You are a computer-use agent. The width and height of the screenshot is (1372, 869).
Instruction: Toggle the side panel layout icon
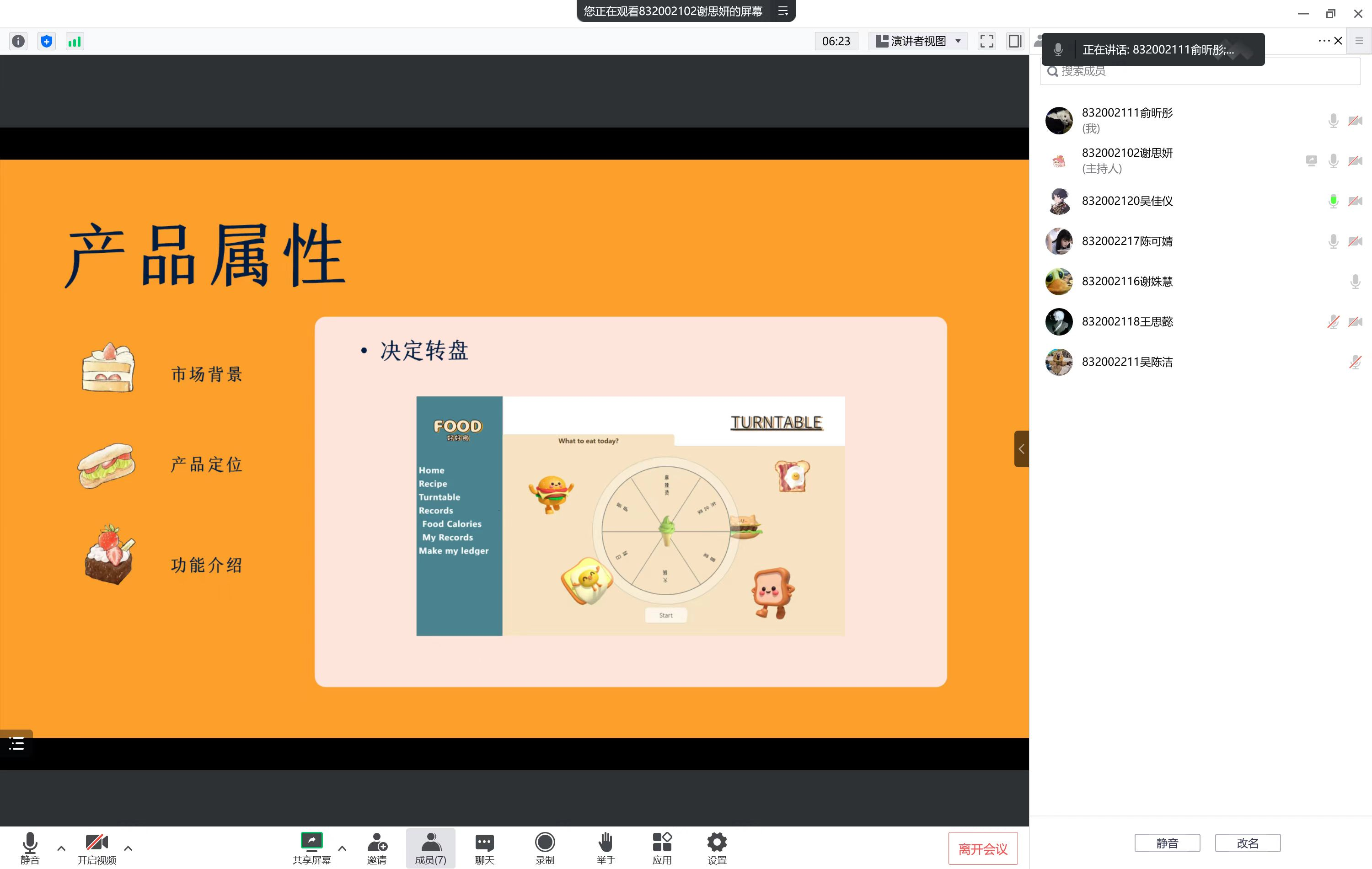tap(1015, 41)
